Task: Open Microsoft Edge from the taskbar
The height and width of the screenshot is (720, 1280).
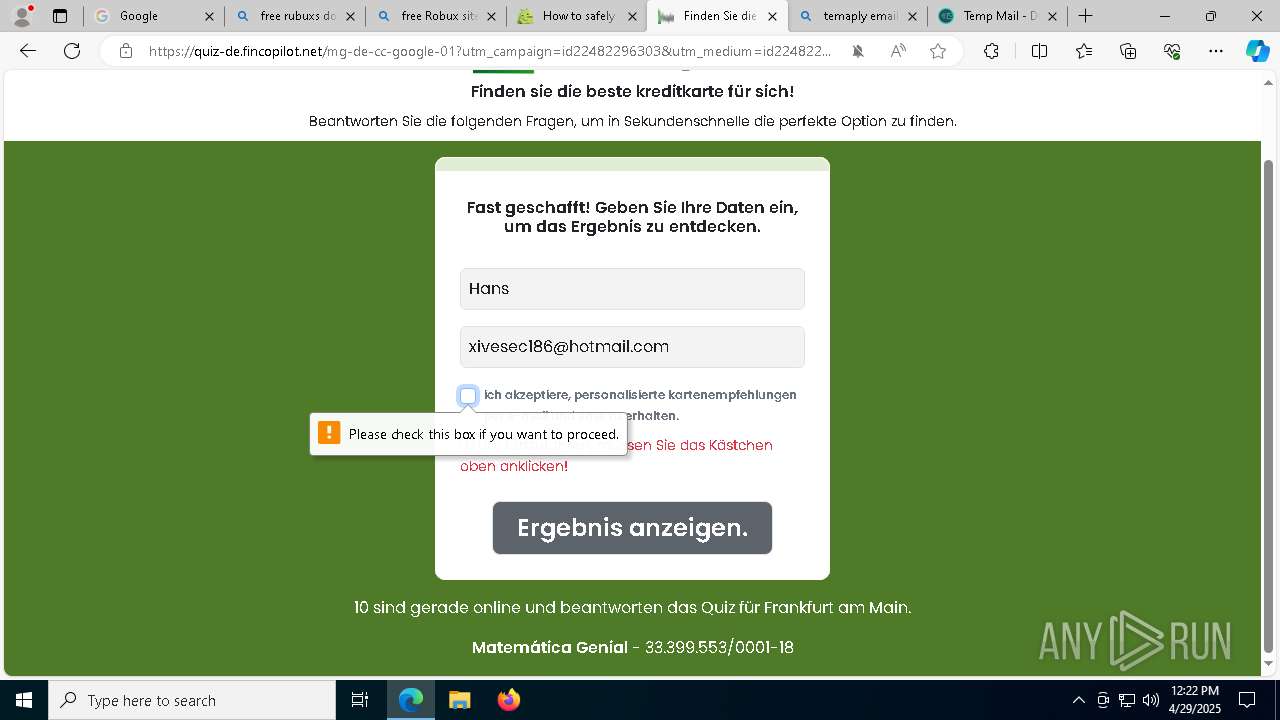Action: coord(411,700)
